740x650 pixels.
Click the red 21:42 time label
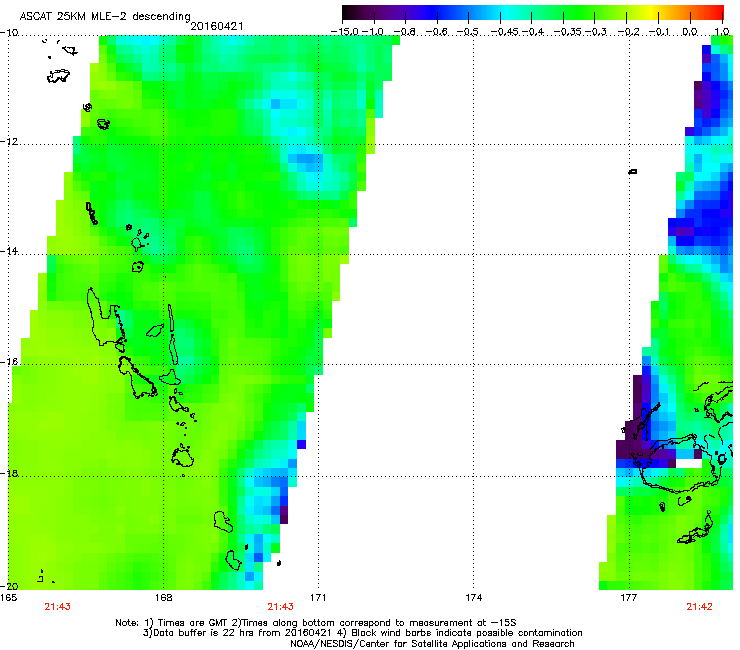(699, 607)
